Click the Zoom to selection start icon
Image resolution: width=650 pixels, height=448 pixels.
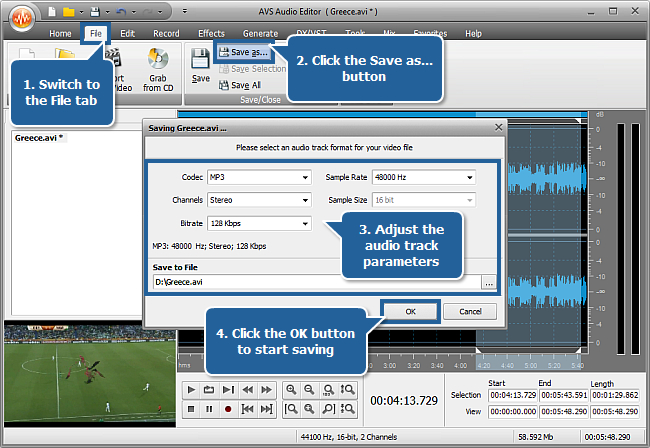pos(291,409)
